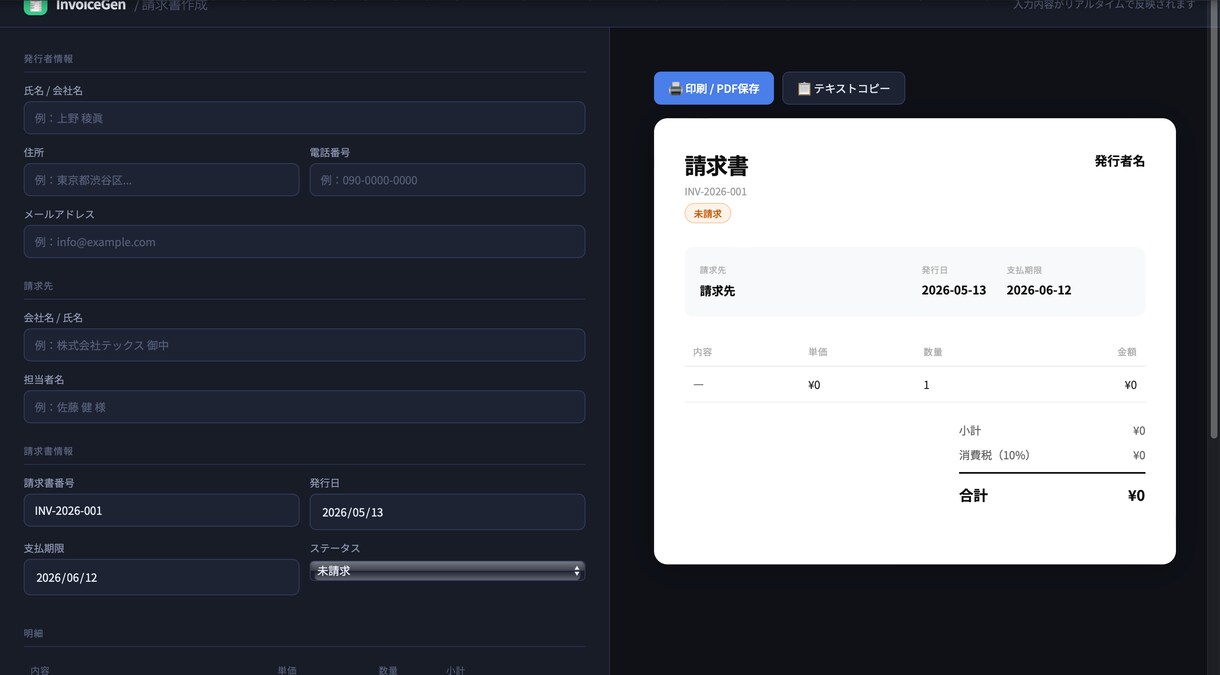Viewport: 1220px width, 675px height.
Task: Open the ステータス dropdown showing 未請求
Action: (447, 571)
